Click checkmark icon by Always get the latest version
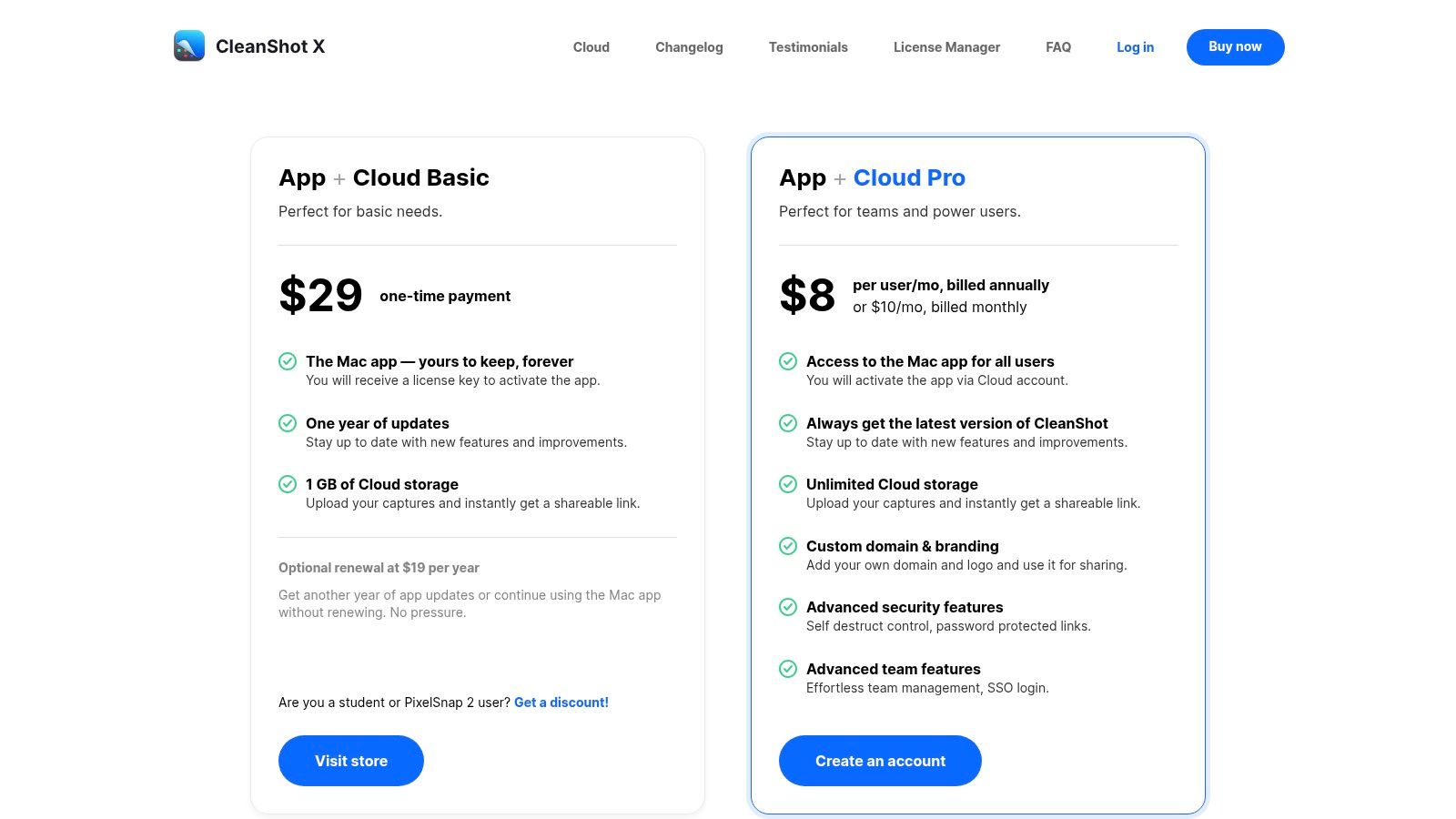The height and width of the screenshot is (819, 1456). point(788,423)
